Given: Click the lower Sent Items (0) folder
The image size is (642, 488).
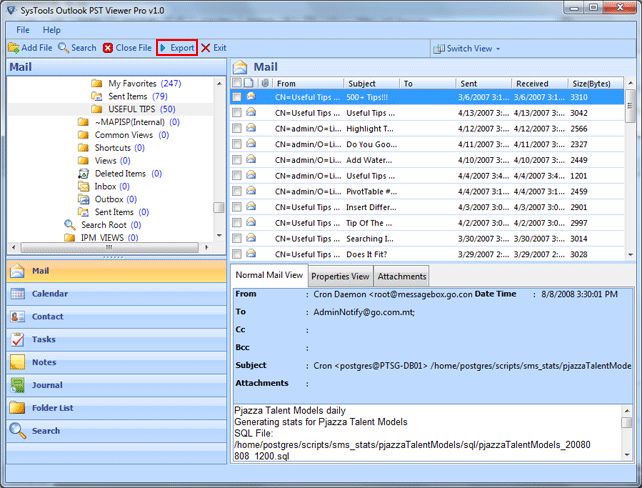Looking at the screenshot, I should [113, 212].
